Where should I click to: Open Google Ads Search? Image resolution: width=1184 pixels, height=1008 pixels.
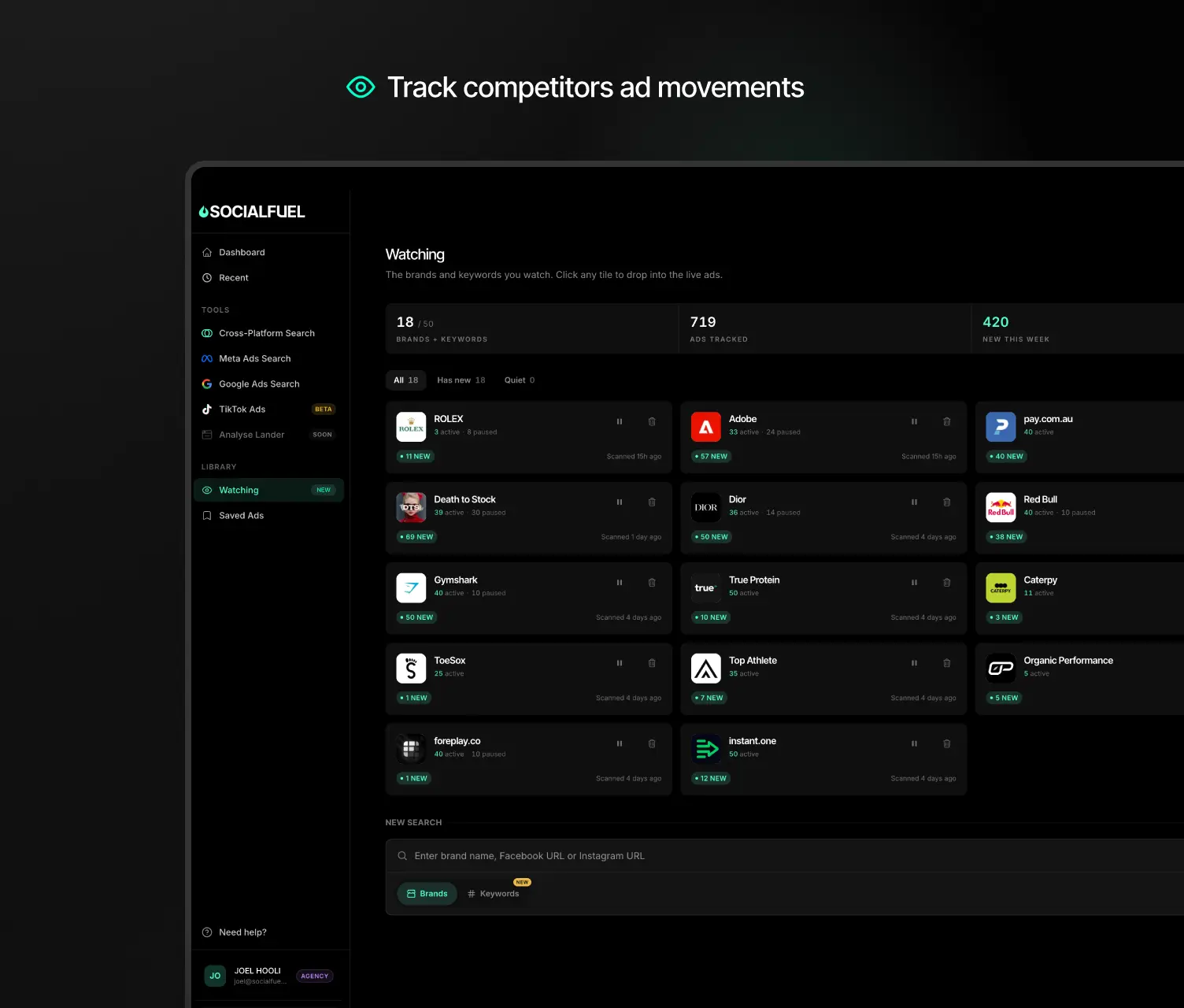coord(268,384)
